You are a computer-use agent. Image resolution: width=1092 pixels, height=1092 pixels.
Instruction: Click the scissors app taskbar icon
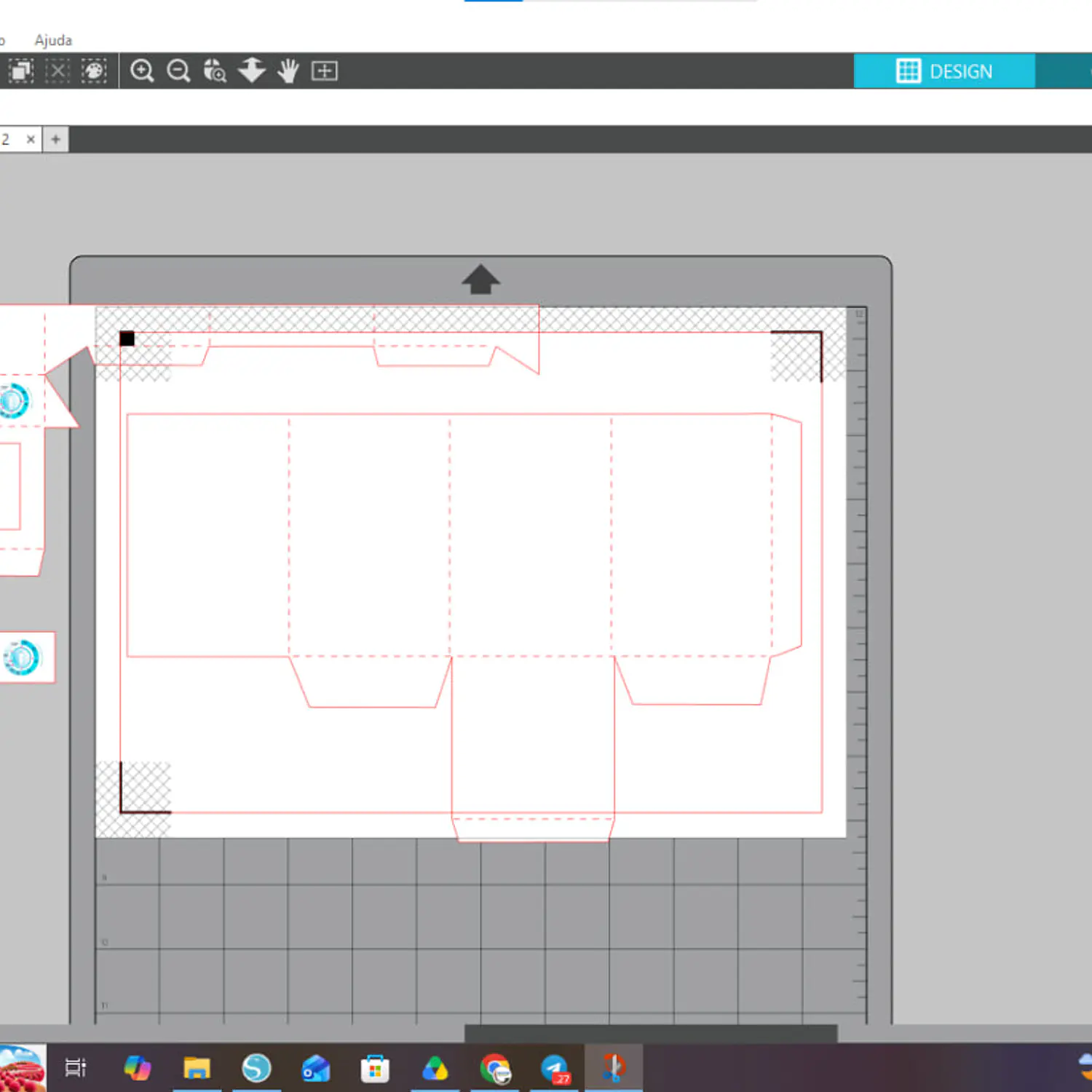point(614,1068)
